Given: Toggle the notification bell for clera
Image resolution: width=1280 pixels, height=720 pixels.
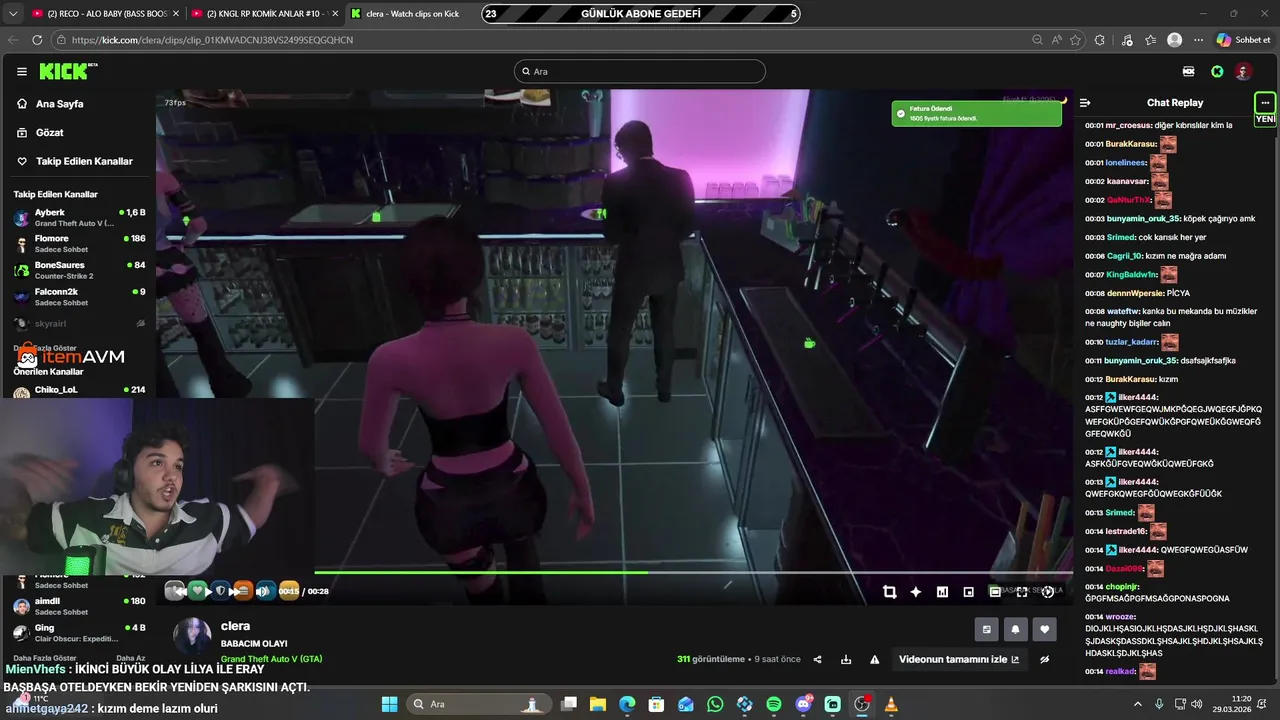Looking at the screenshot, I should (1016, 629).
